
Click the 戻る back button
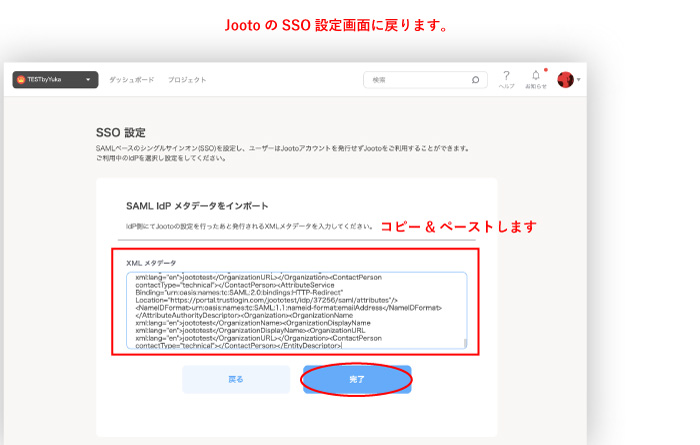click(236, 379)
